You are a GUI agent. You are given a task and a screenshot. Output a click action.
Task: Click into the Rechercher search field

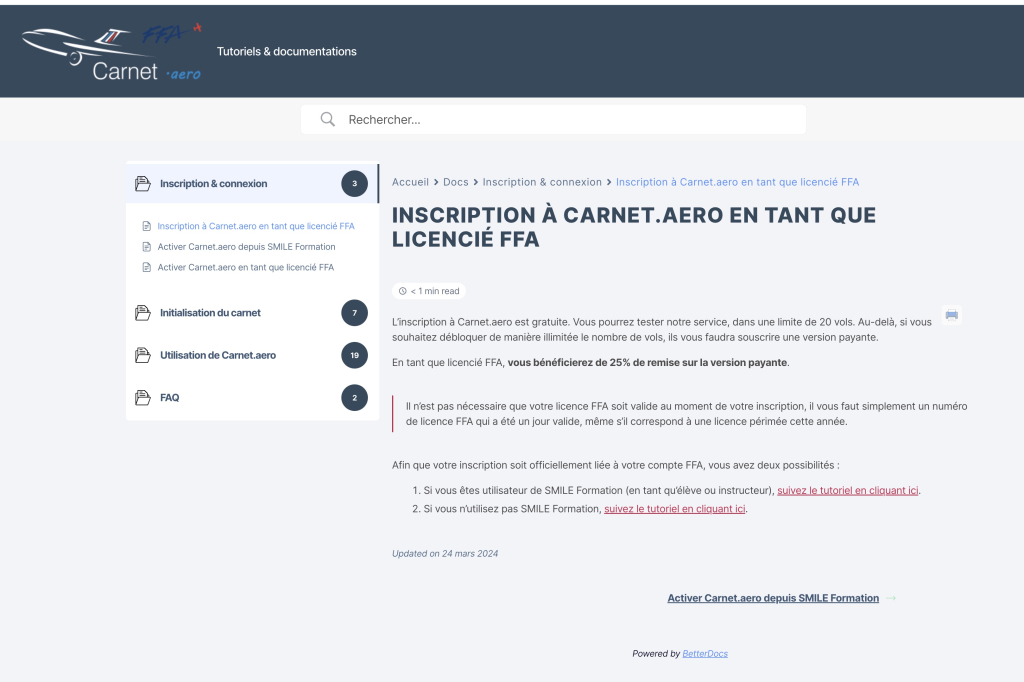570,120
